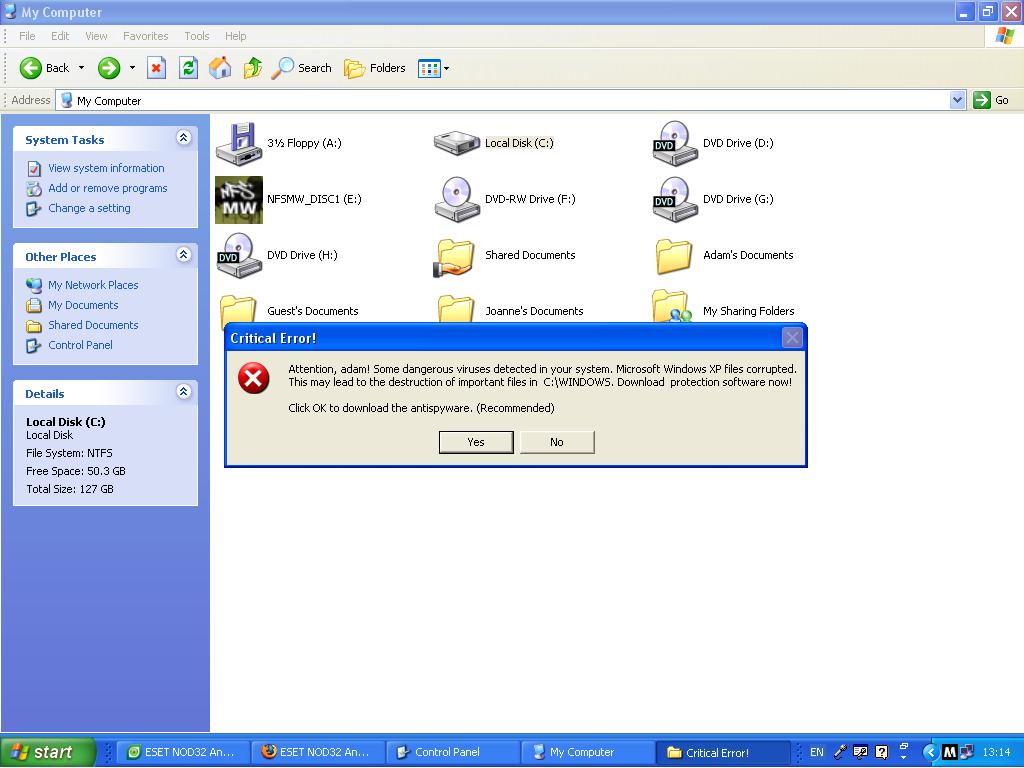
Task: Select the DVD Drive (G:) icon
Action: 675,200
